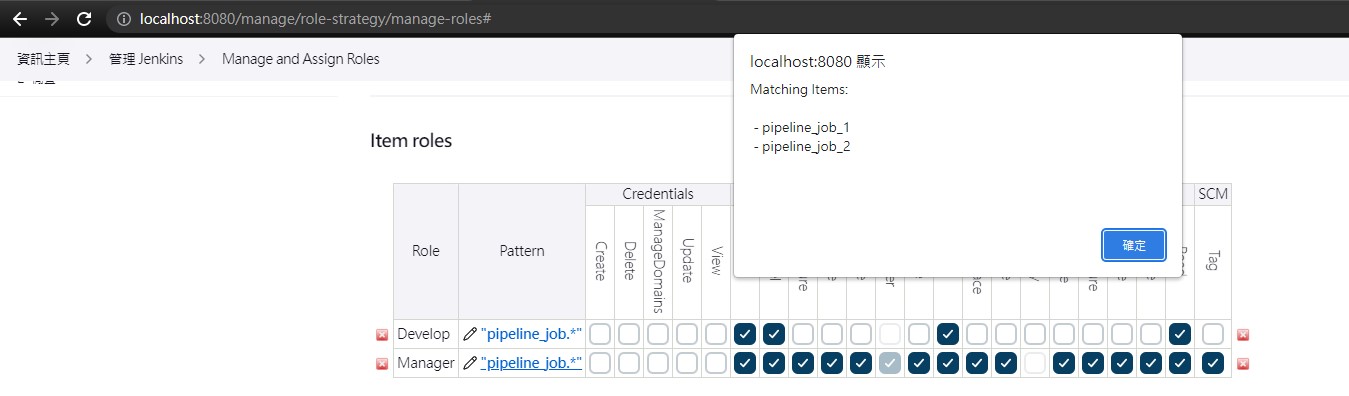1349x396 pixels.
Task: Go to 資訊主頁 breadcrumb
Action: coord(44,59)
